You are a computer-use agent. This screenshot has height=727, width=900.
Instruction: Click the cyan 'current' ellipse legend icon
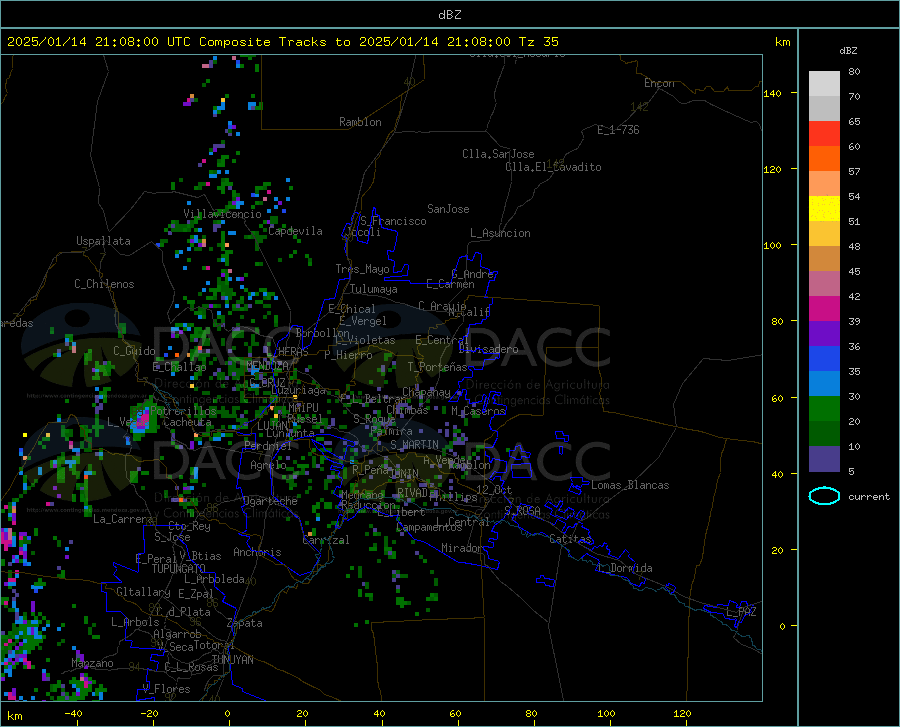pos(824,496)
